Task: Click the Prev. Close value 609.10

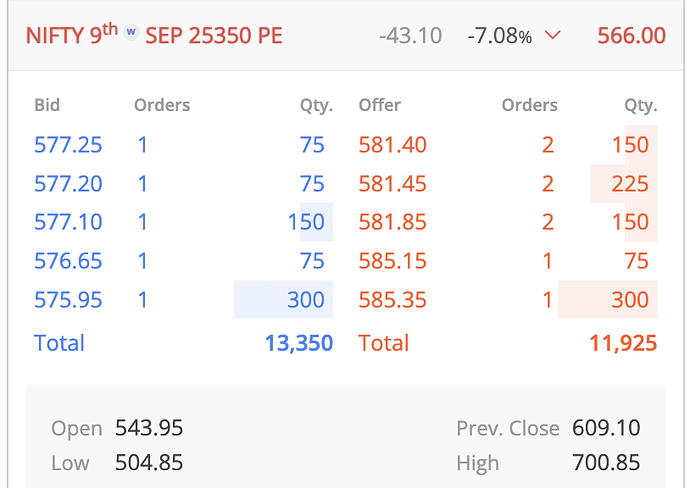Action: (x=606, y=428)
